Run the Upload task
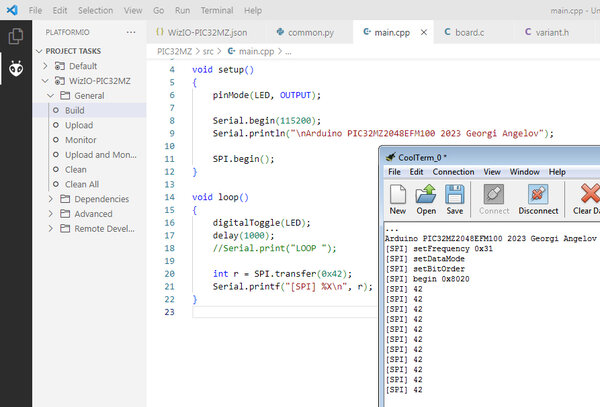The width and height of the screenshot is (600, 407). click(79, 125)
